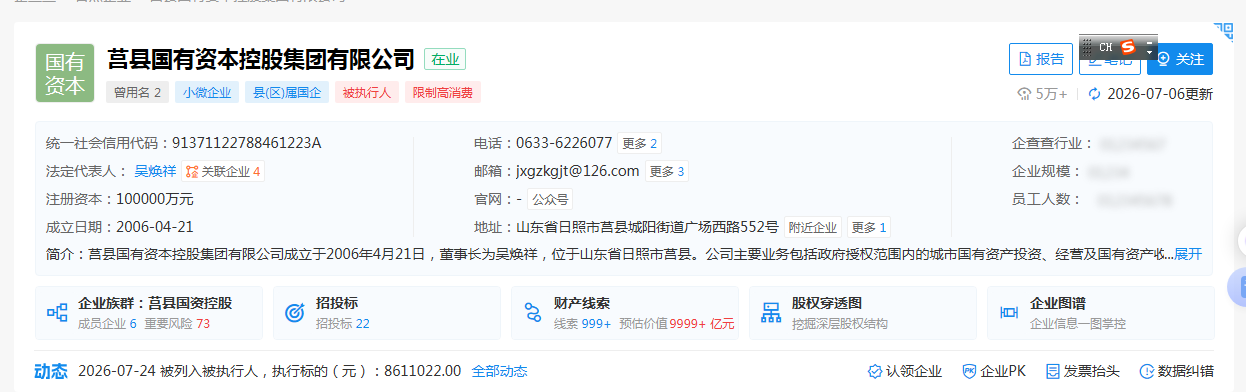Click the 企业PK icon
Image resolution: width=1246 pixels, height=392 pixels.
pyautogui.click(x=969, y=371)
